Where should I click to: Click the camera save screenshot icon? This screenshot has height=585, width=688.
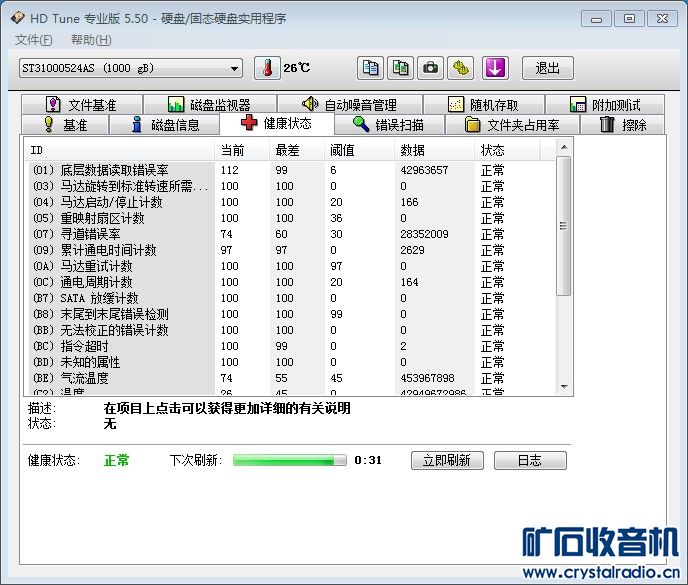tap(430, 68)
